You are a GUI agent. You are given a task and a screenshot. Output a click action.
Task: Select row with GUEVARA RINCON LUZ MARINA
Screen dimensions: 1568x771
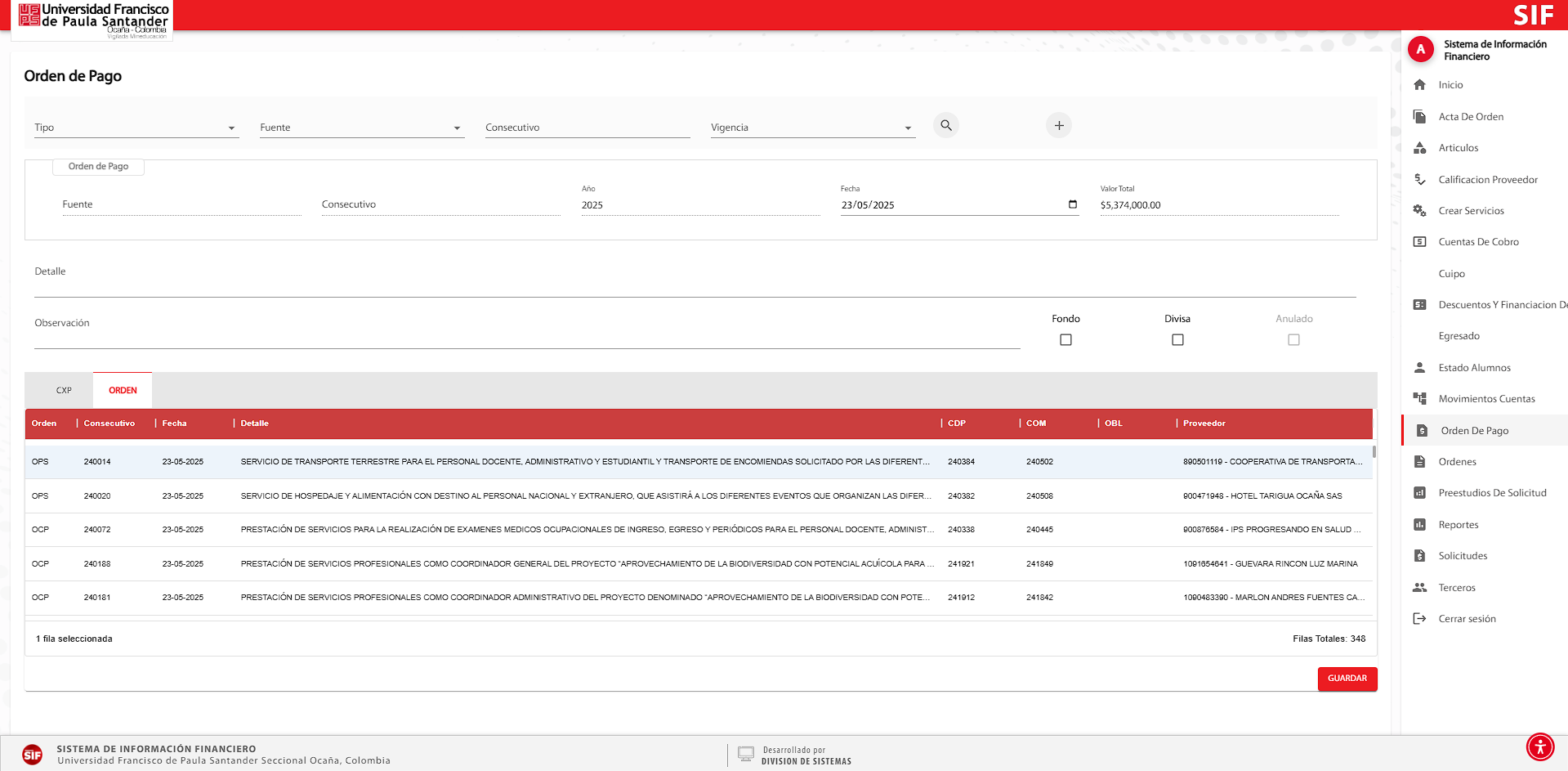699,564
